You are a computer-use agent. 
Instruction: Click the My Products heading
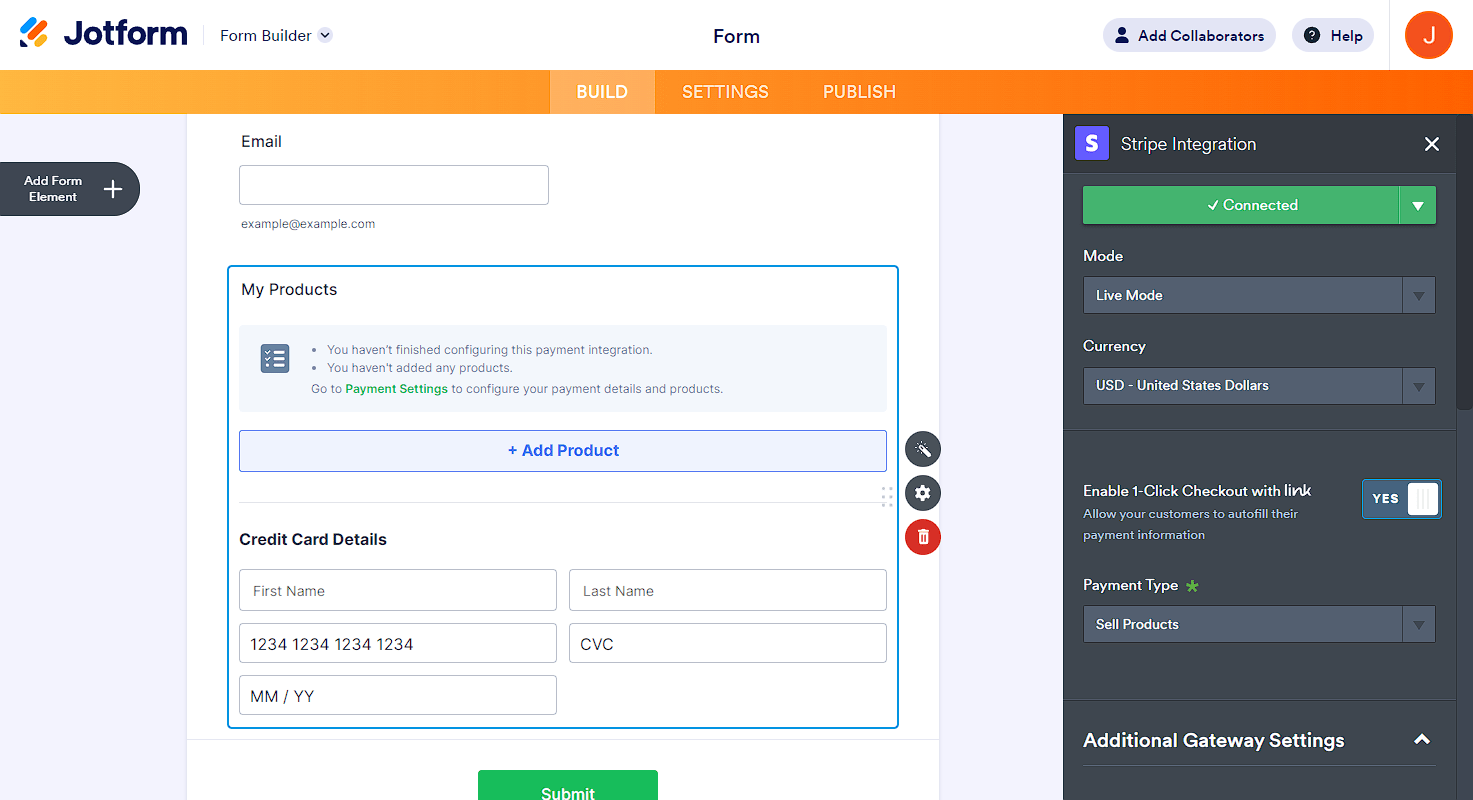289,290
